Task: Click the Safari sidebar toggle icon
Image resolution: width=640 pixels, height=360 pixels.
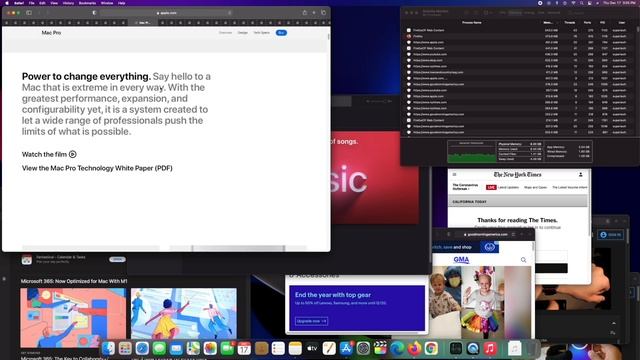Action: (29, 13)
